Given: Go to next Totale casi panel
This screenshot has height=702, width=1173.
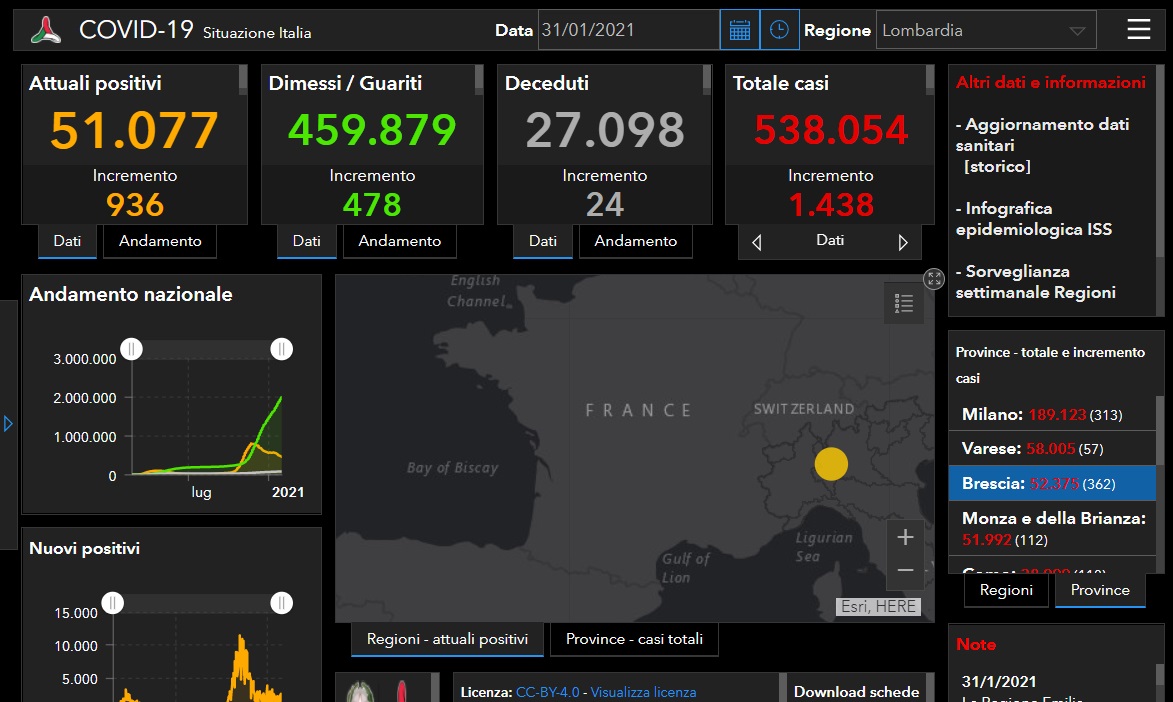Looking at the screenshot, I should click(903, 242).
